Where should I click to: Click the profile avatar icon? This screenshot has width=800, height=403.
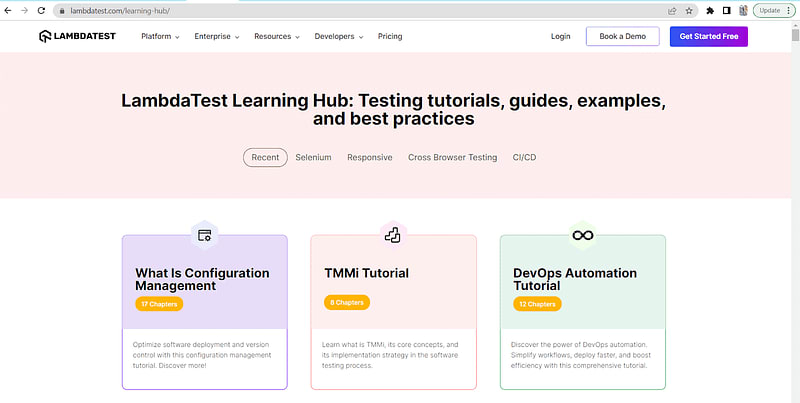click(743, 11)
